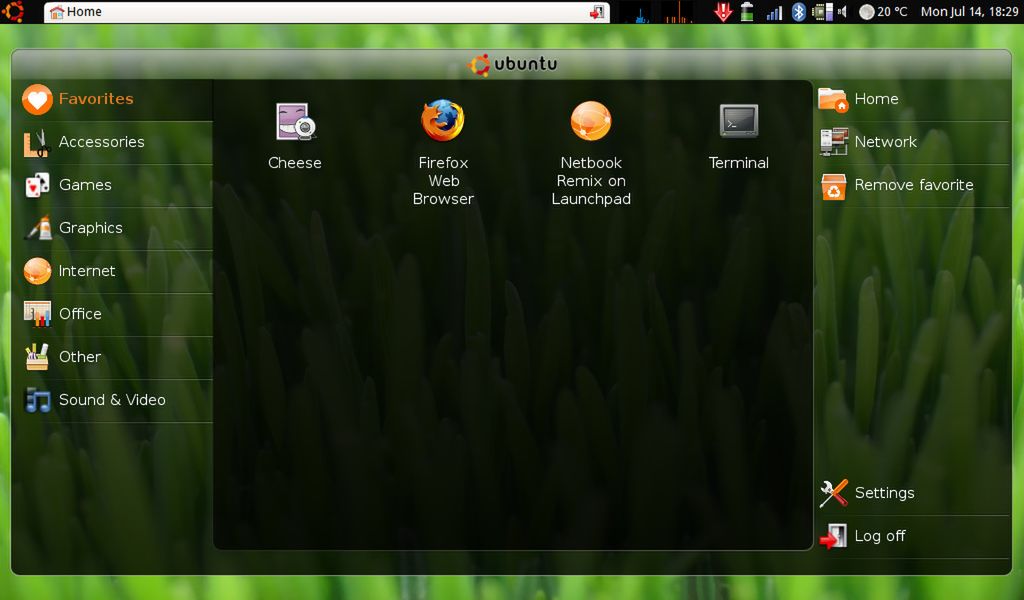The width and height of the screenshot is (1024, 600).
Task: Click Remove favorite trash
Action: coord(913,185)
